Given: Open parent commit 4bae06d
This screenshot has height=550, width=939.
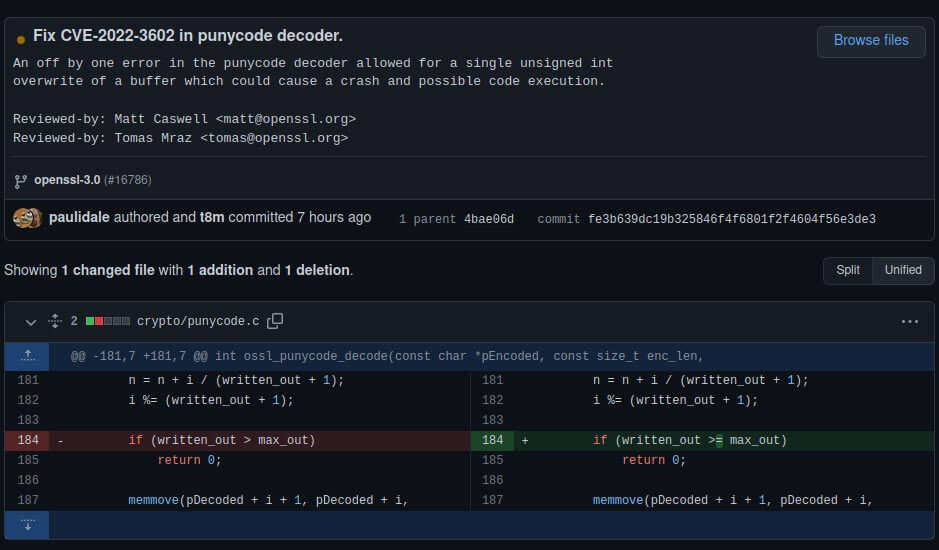Looking at the screenshot, I should click(488, 219).
